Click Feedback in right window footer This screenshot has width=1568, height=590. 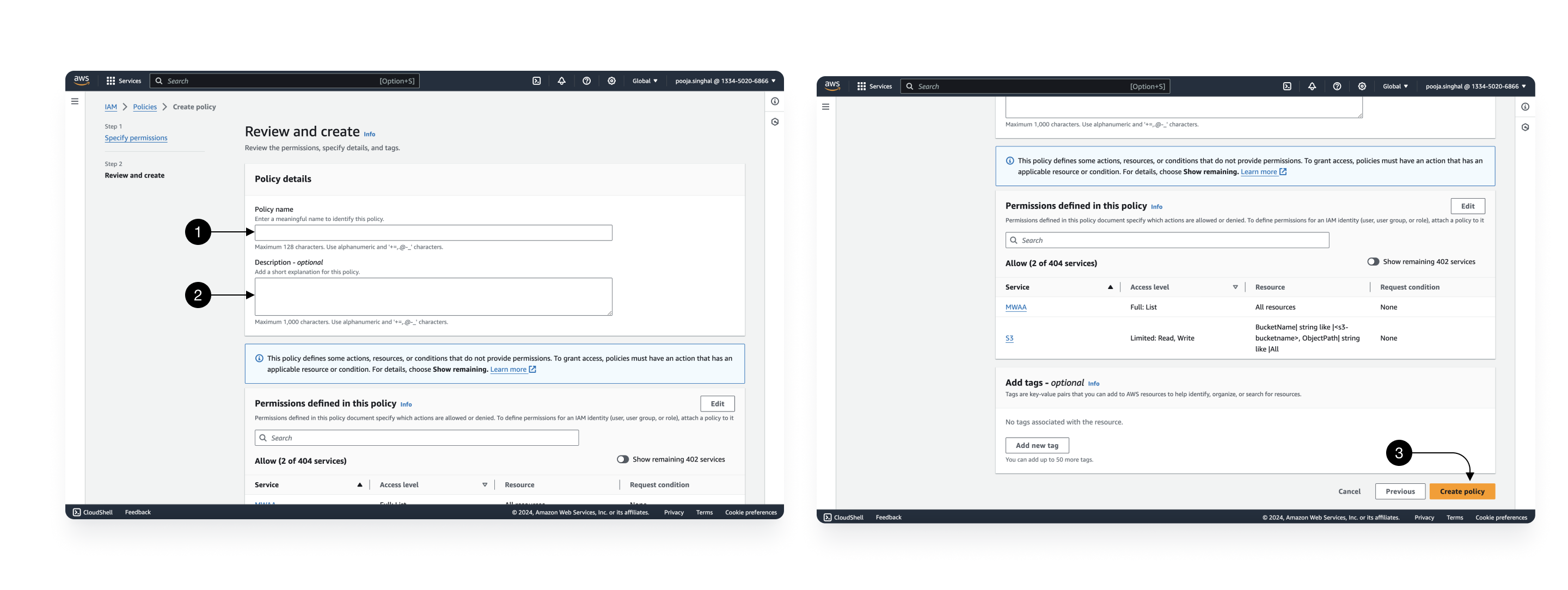coord(888,518)
